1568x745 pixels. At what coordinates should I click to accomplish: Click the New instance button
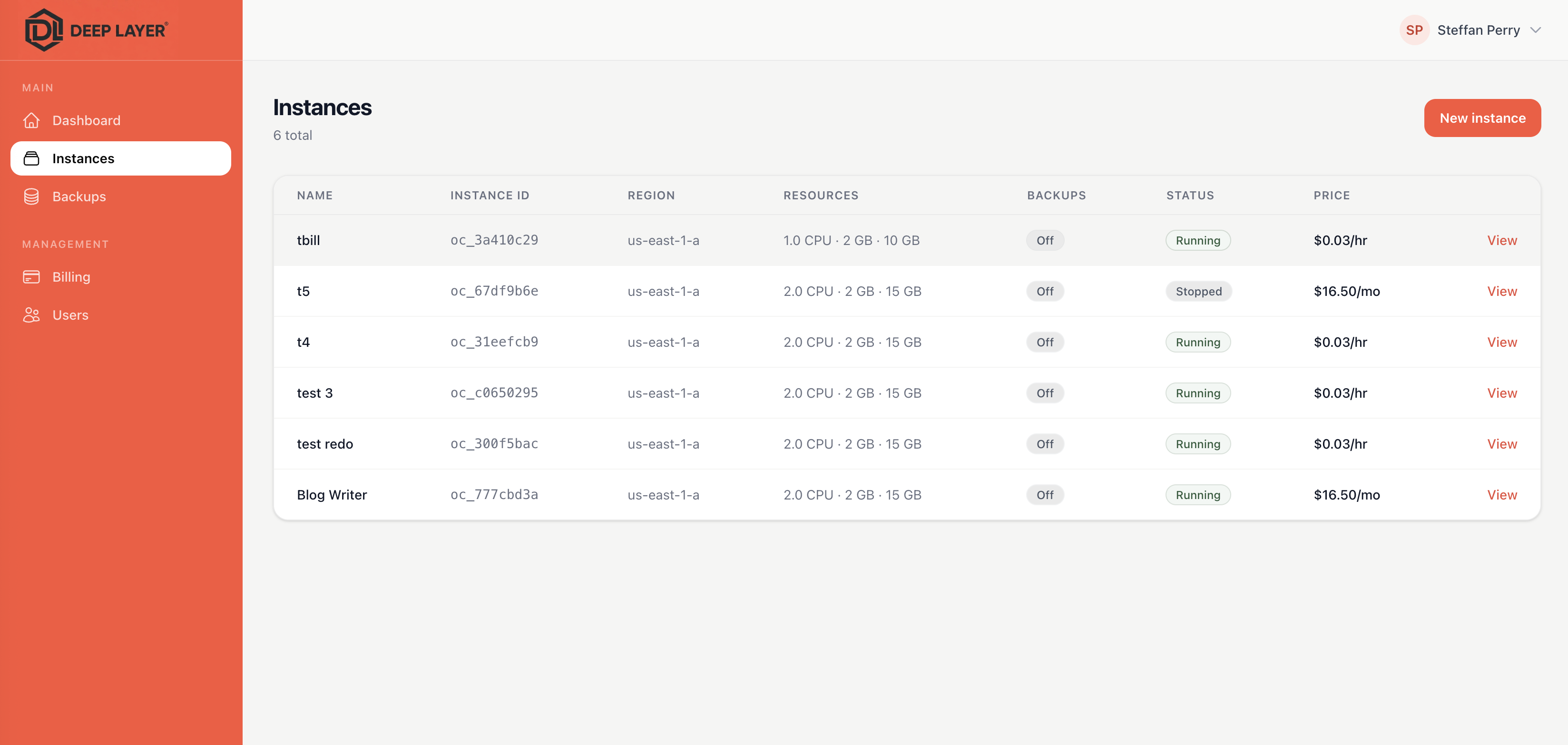[x=1482, y=118]
